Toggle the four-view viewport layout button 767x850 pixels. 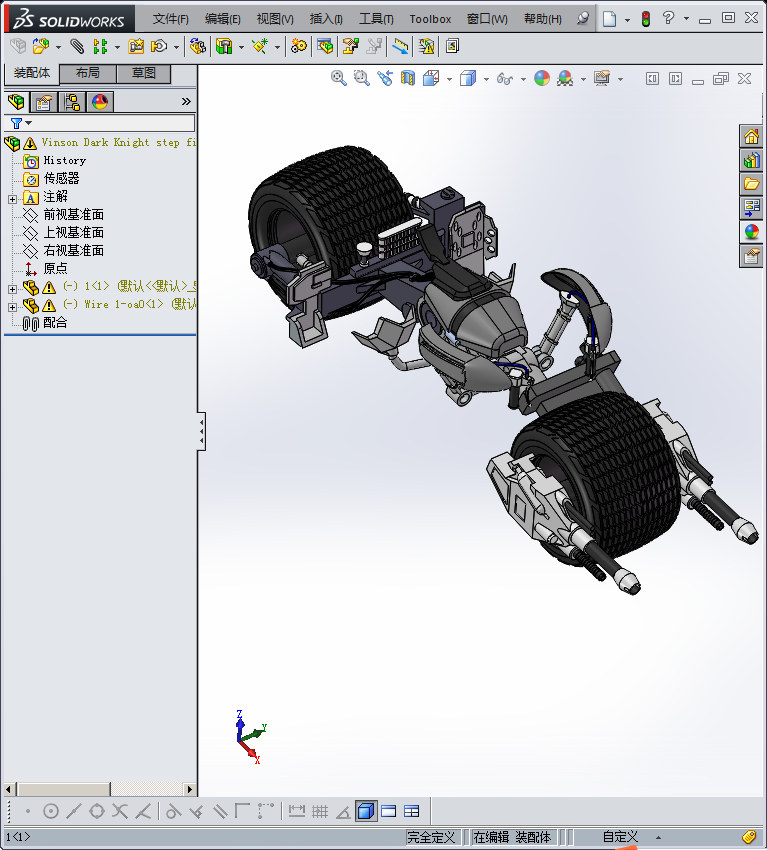click(x=411, y=811)
